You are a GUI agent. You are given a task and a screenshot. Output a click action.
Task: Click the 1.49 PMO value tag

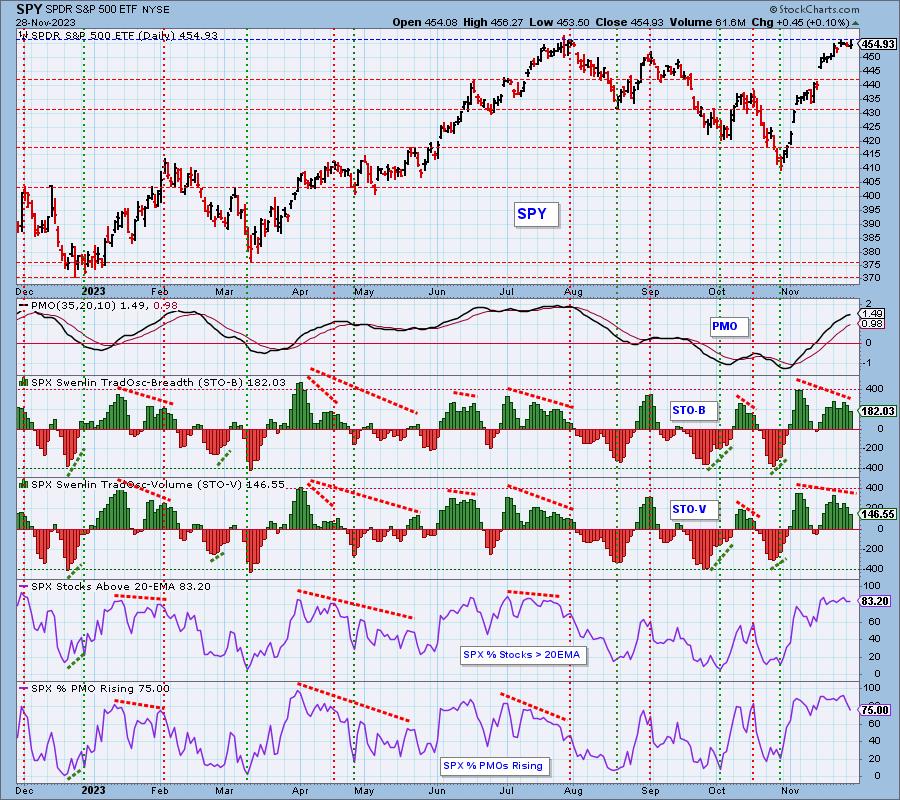coord(872,313)
